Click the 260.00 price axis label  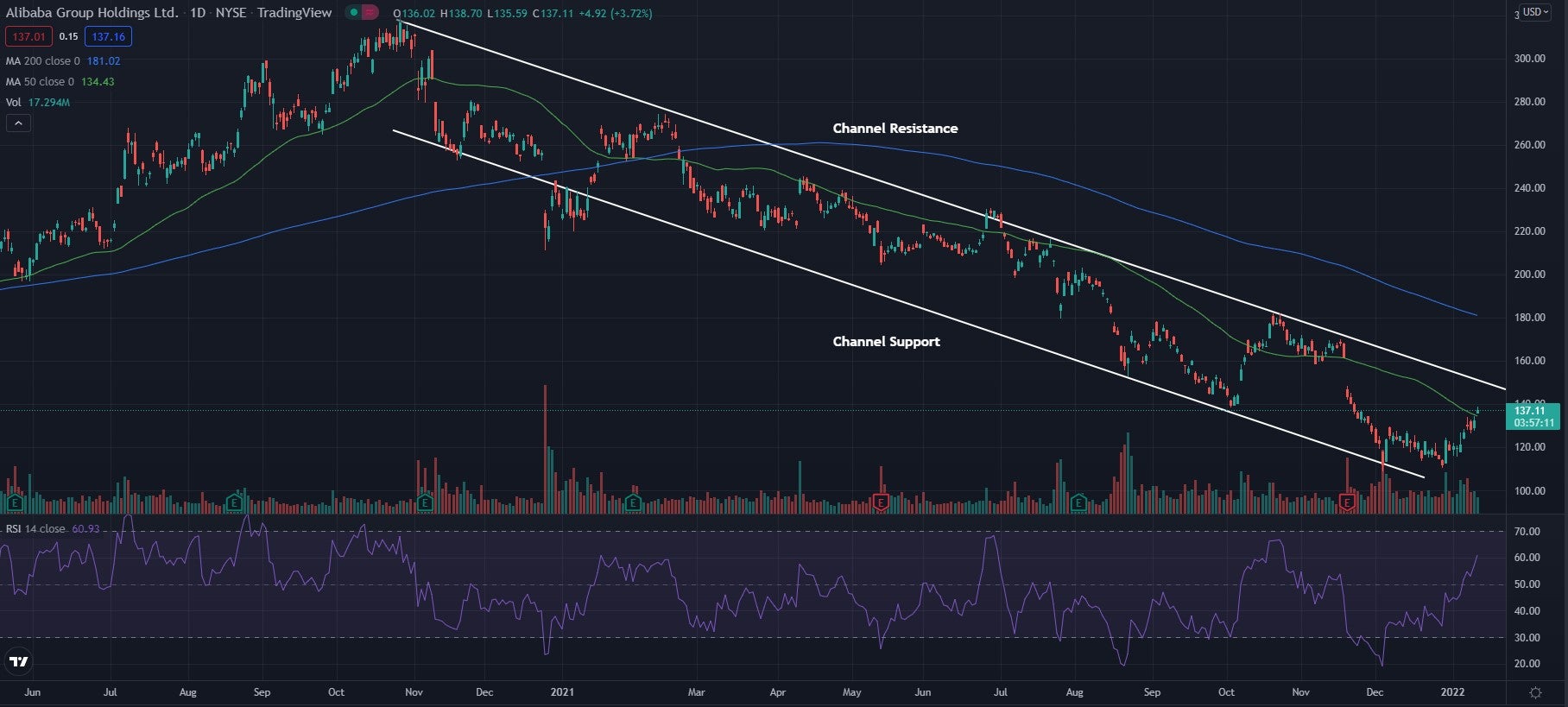coord(1529,145)
